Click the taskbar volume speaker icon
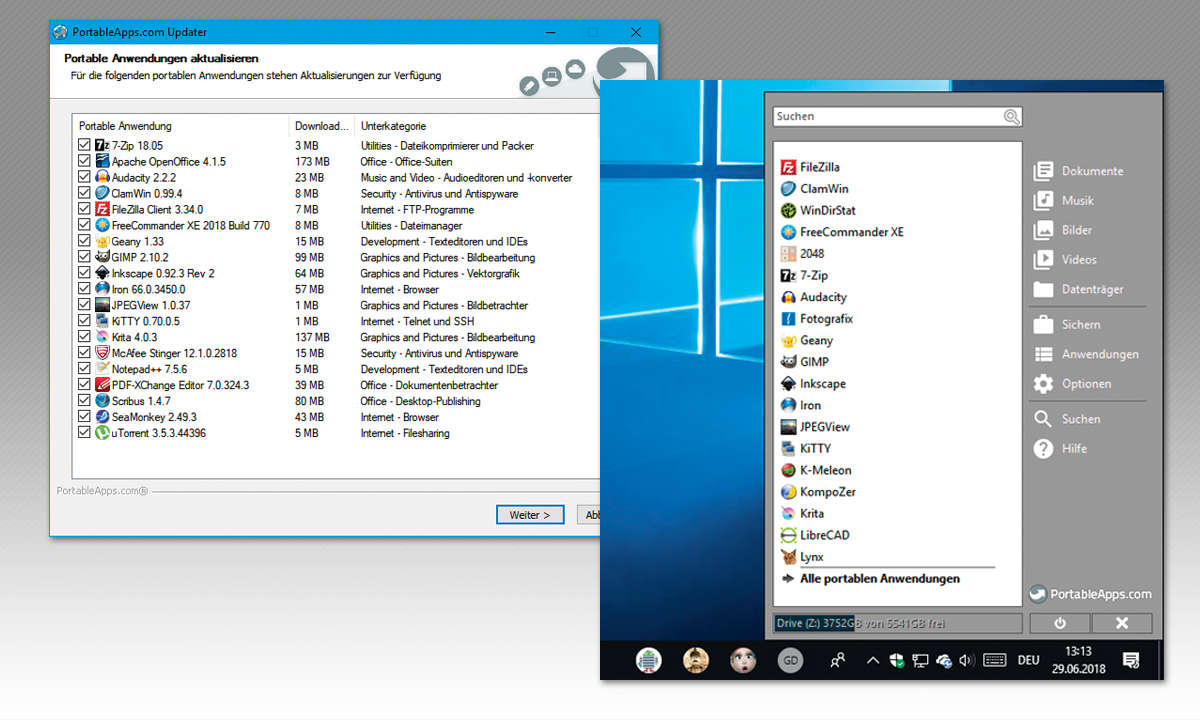1200x720 pixels. coord(966,660)
